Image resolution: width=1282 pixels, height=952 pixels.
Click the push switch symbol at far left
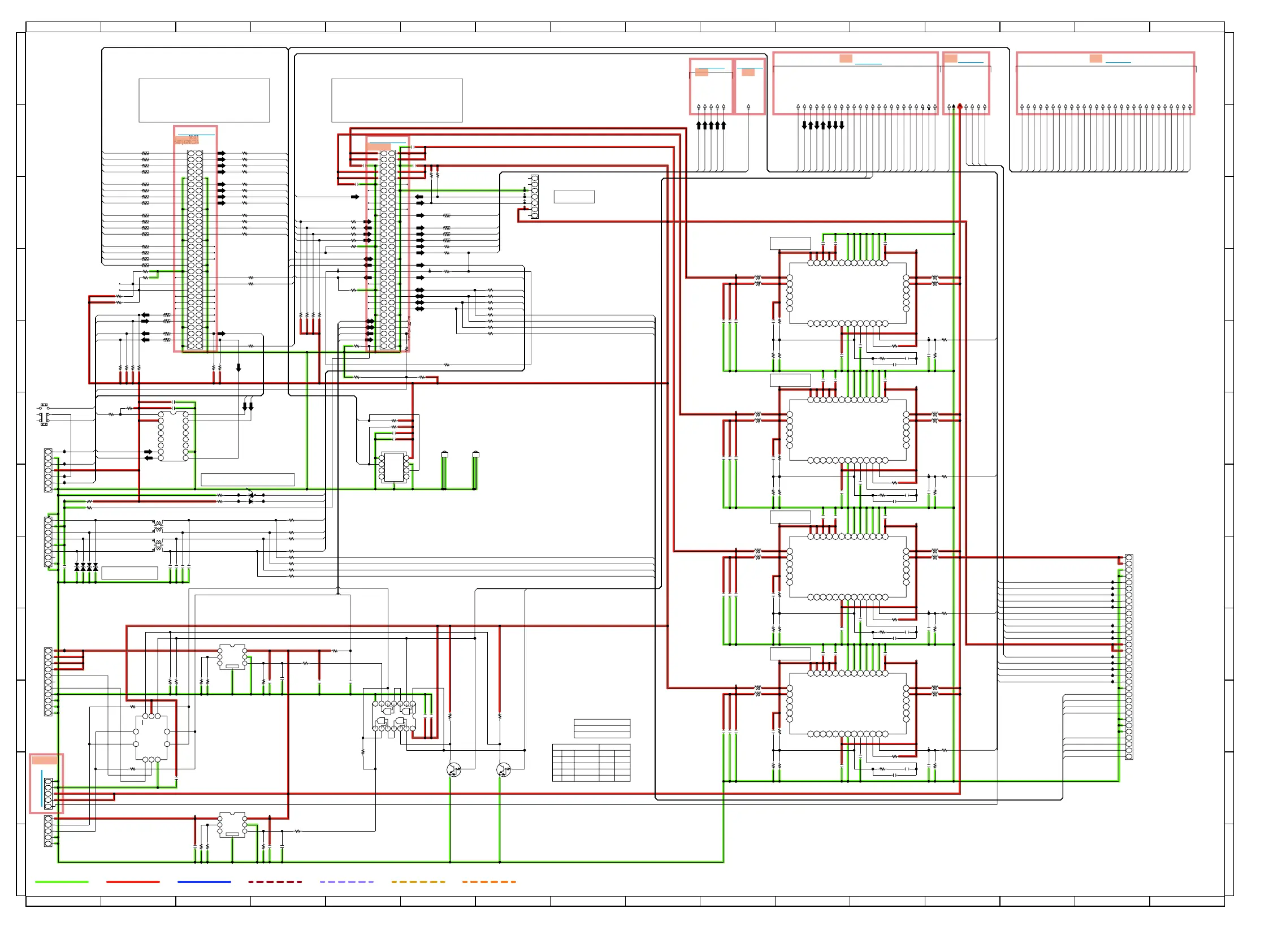tap(44, 414)
